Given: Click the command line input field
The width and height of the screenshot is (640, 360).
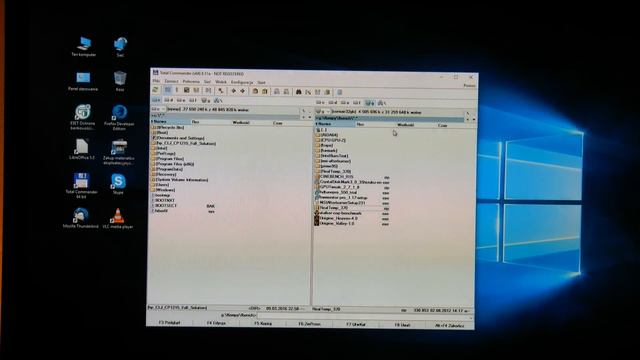Looking at the screenshot, I should pyautogui.click(x=363, y=316).
